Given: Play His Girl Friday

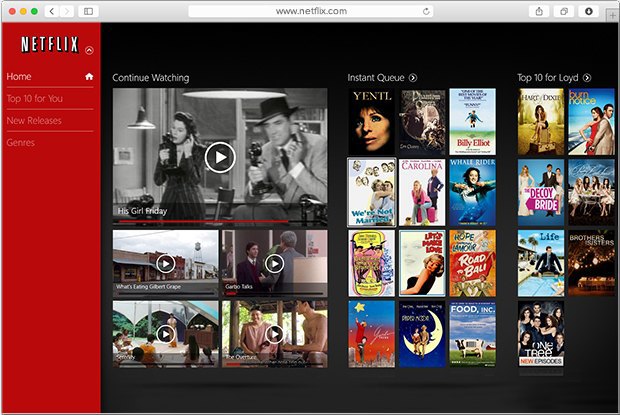Looking at the screenshot, I should 220,157.
